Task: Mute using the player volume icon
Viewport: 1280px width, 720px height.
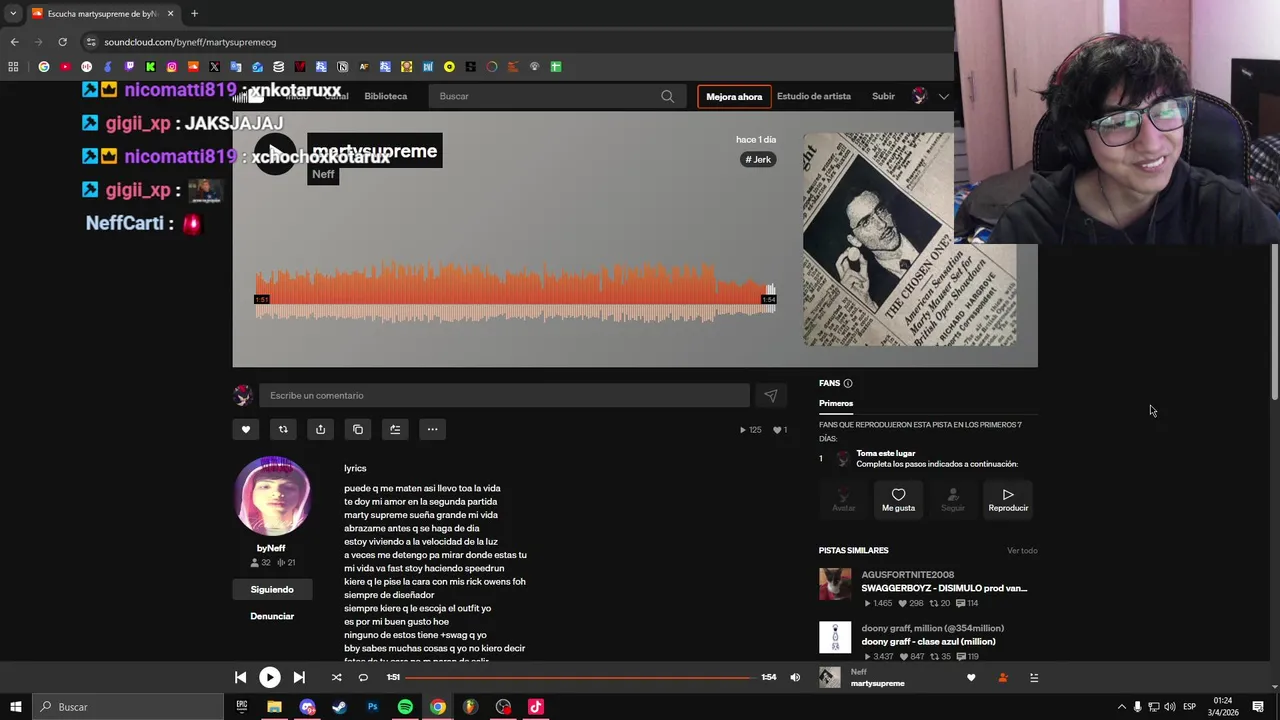Action: pyautogui.click(x=795, y=678)
